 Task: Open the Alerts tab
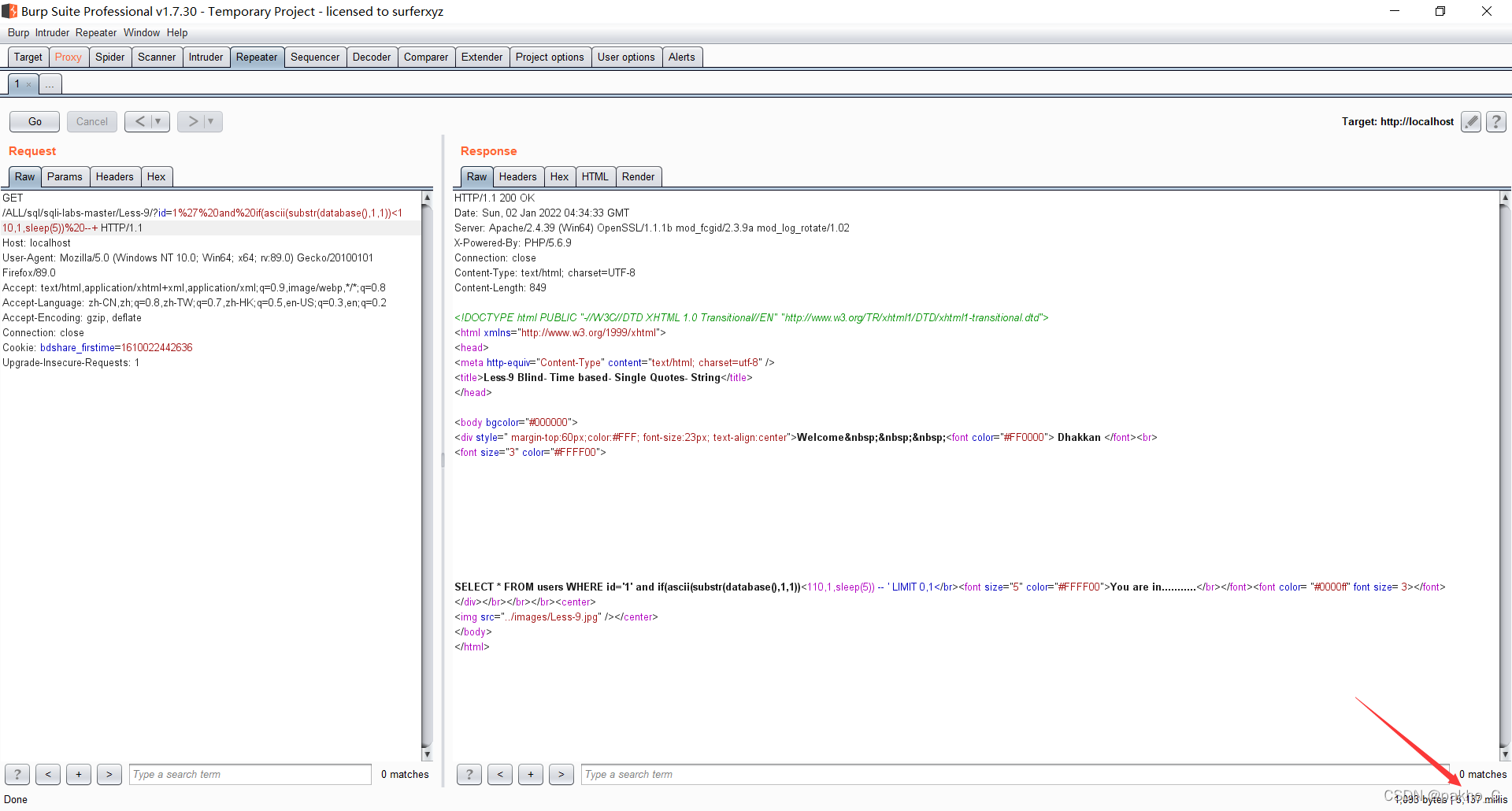682,57
